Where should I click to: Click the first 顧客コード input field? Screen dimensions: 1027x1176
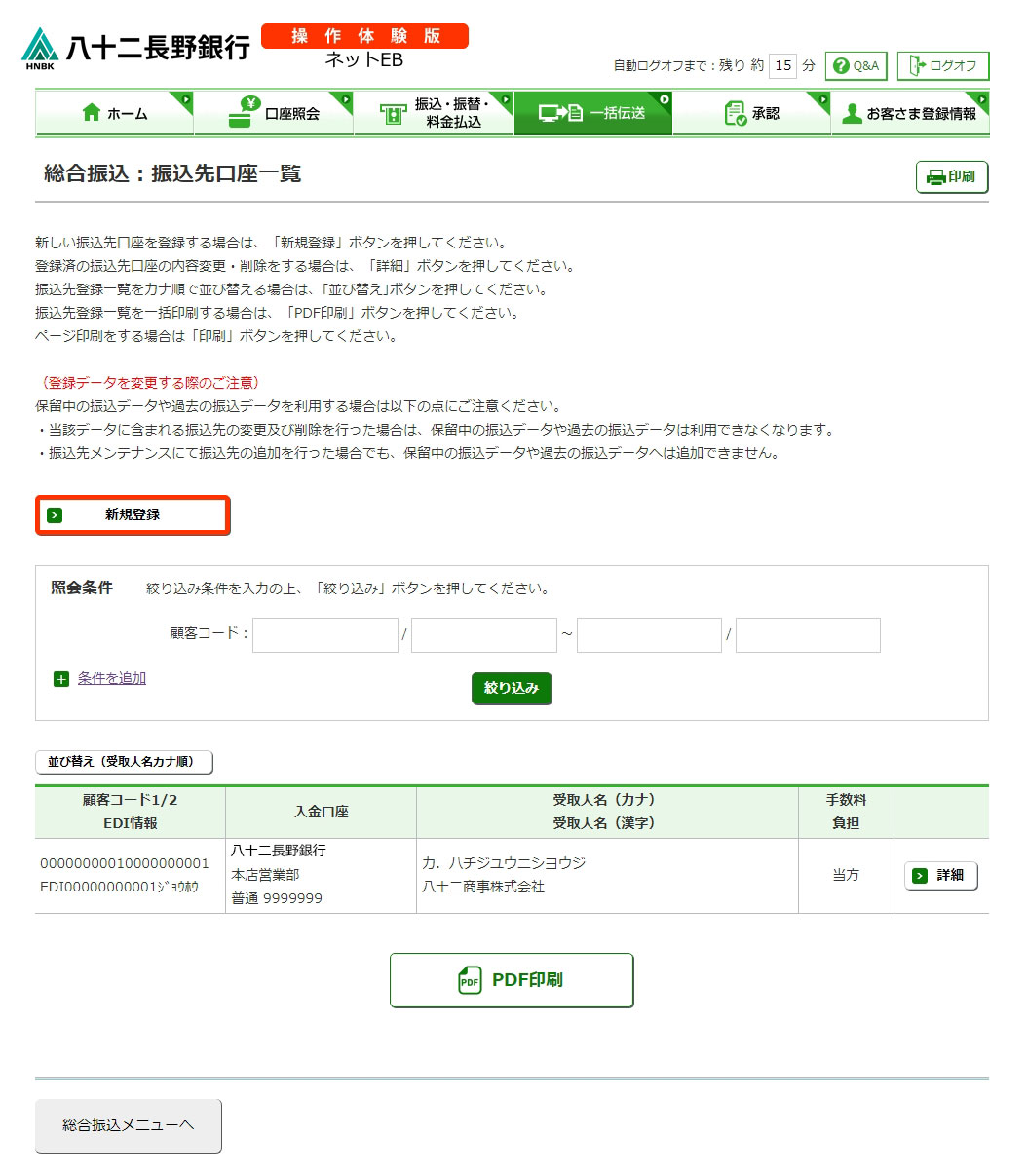325,634
